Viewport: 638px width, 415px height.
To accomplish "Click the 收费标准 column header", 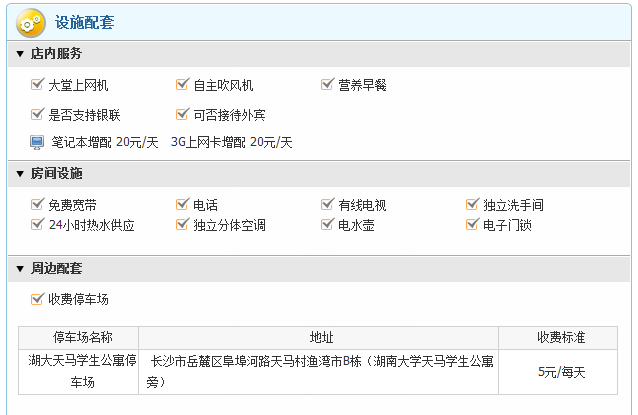I will [561, 337].
